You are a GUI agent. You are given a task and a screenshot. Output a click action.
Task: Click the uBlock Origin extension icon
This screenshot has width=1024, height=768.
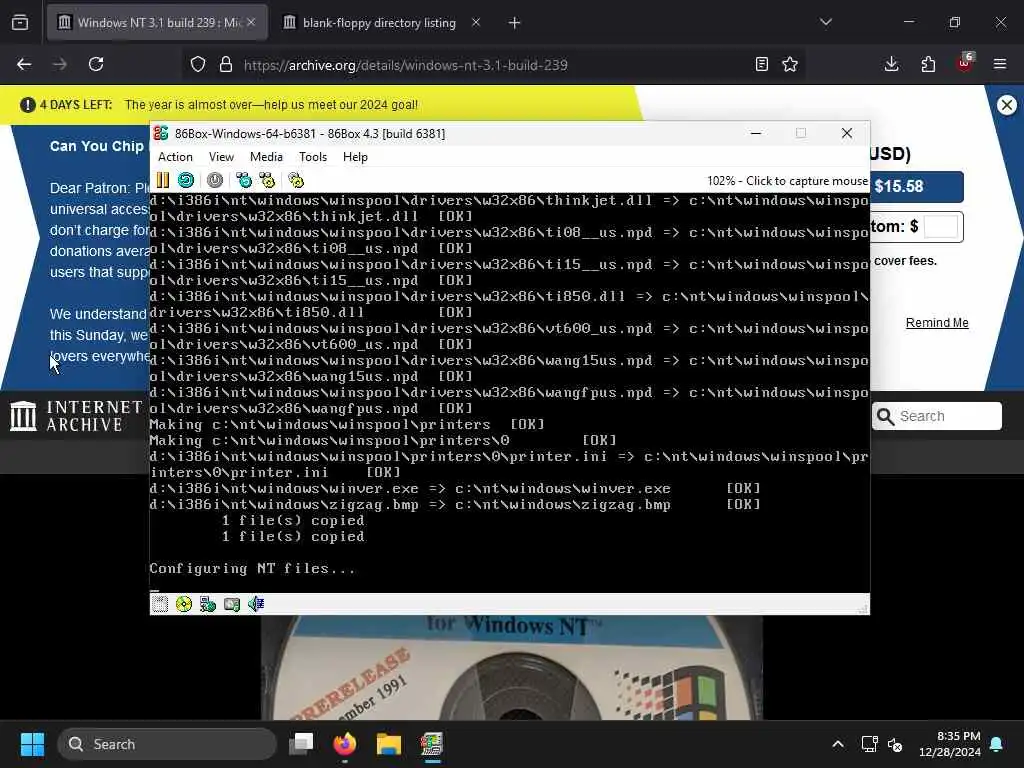[965, 64]
